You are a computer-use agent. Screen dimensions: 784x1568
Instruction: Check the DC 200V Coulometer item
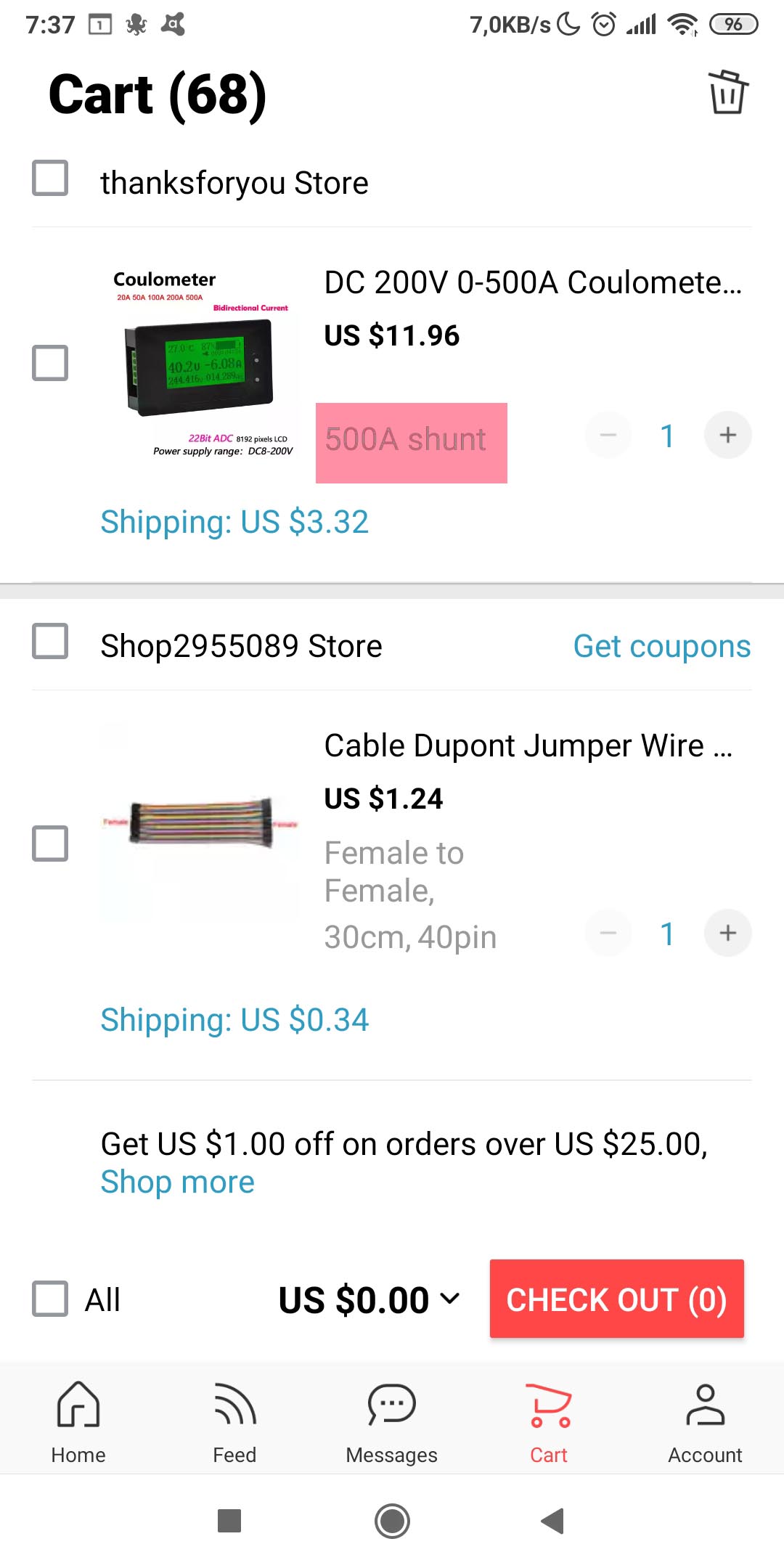(x=50, y=363)
